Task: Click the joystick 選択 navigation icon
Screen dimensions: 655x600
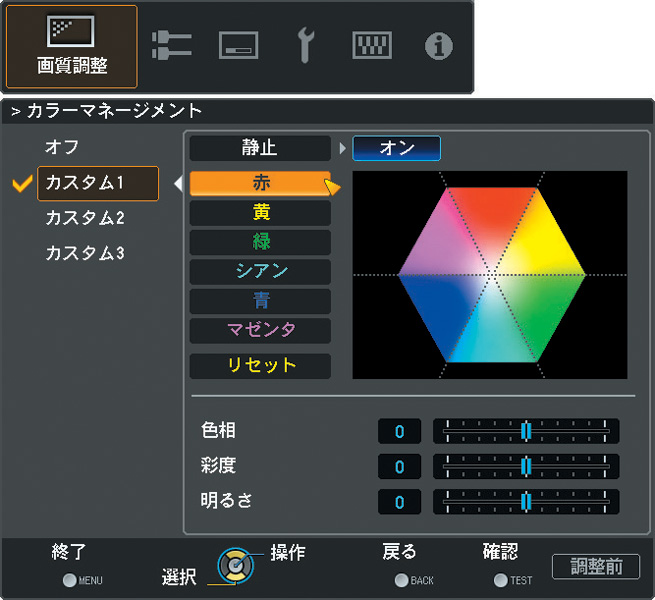Action: coord(234,567)
